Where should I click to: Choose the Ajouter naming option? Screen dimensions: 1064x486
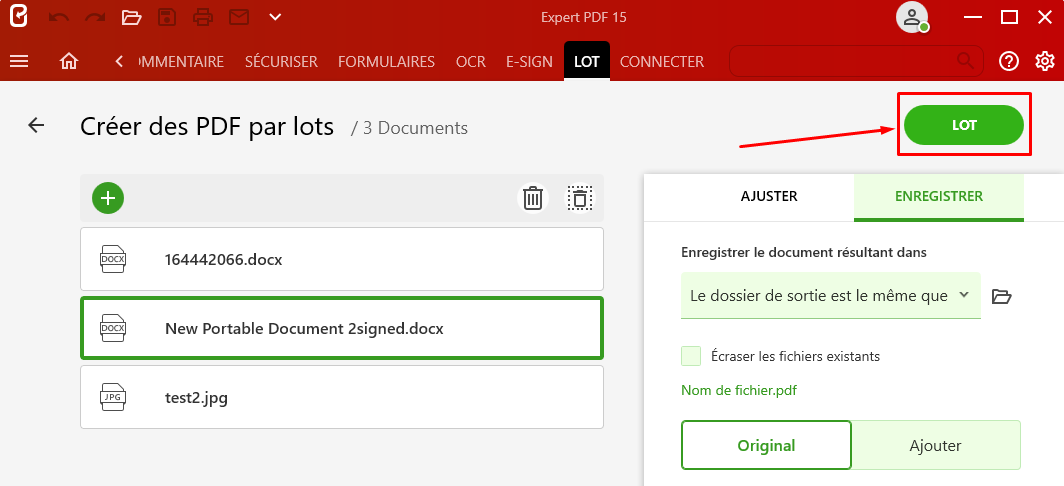[936, 445]
